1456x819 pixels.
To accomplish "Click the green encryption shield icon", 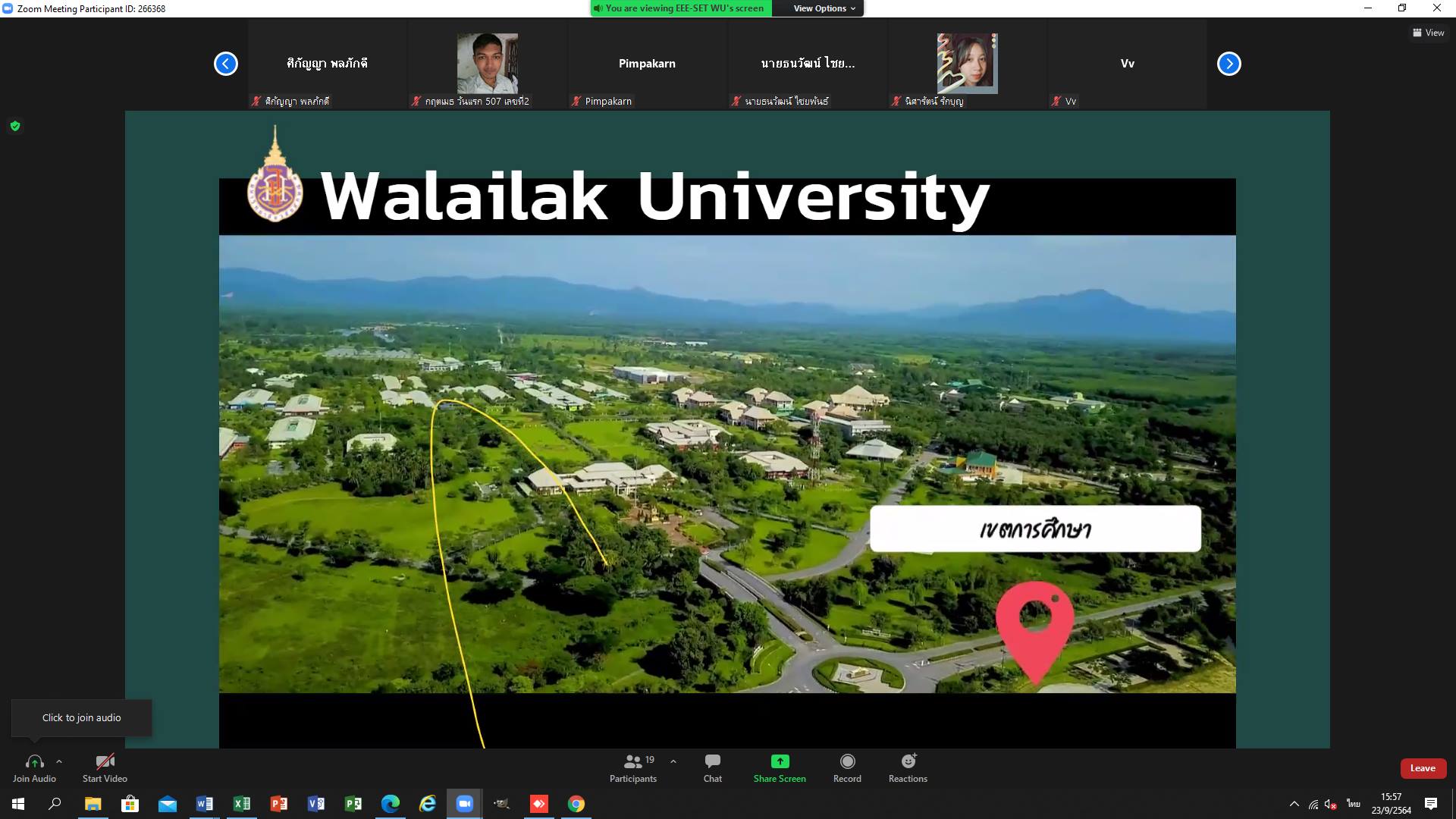I will (15, 126).
